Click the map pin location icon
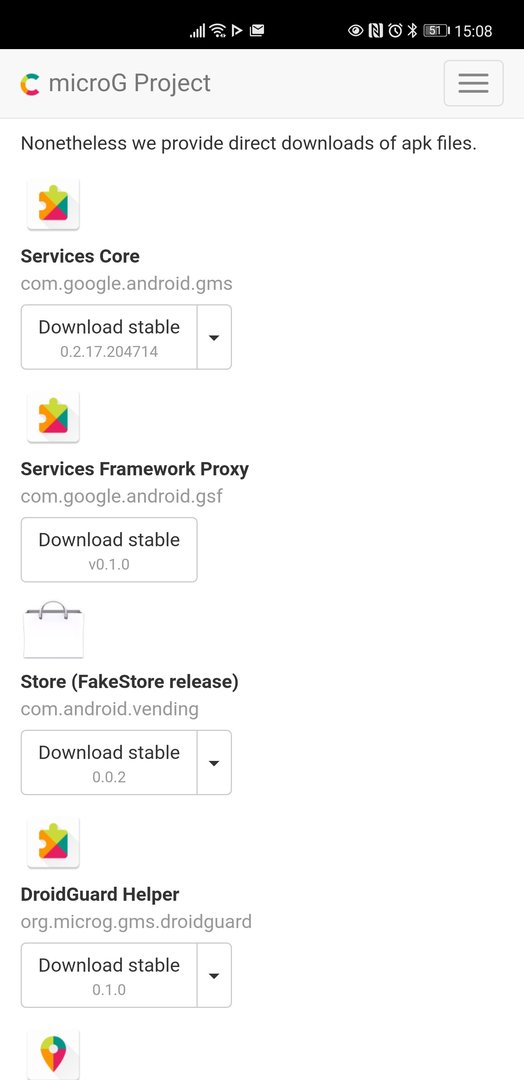 coord(53,1054)
